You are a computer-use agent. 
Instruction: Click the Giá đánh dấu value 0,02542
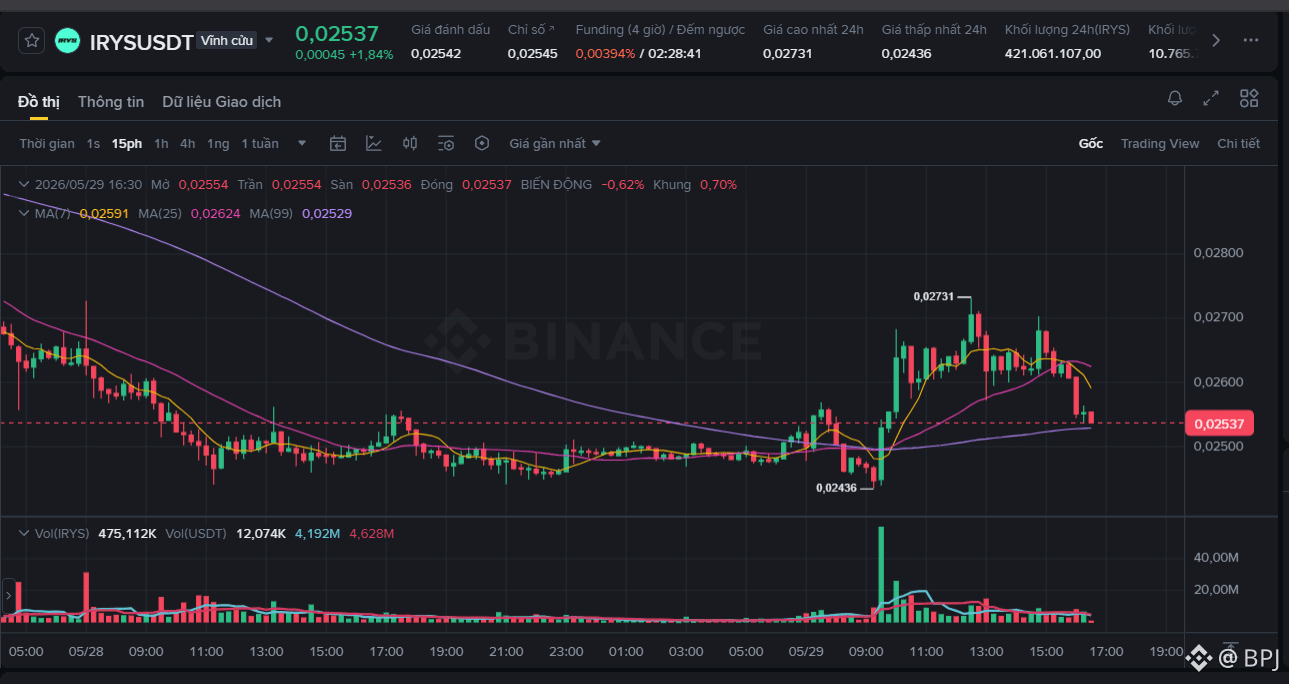tap(436, 53)
